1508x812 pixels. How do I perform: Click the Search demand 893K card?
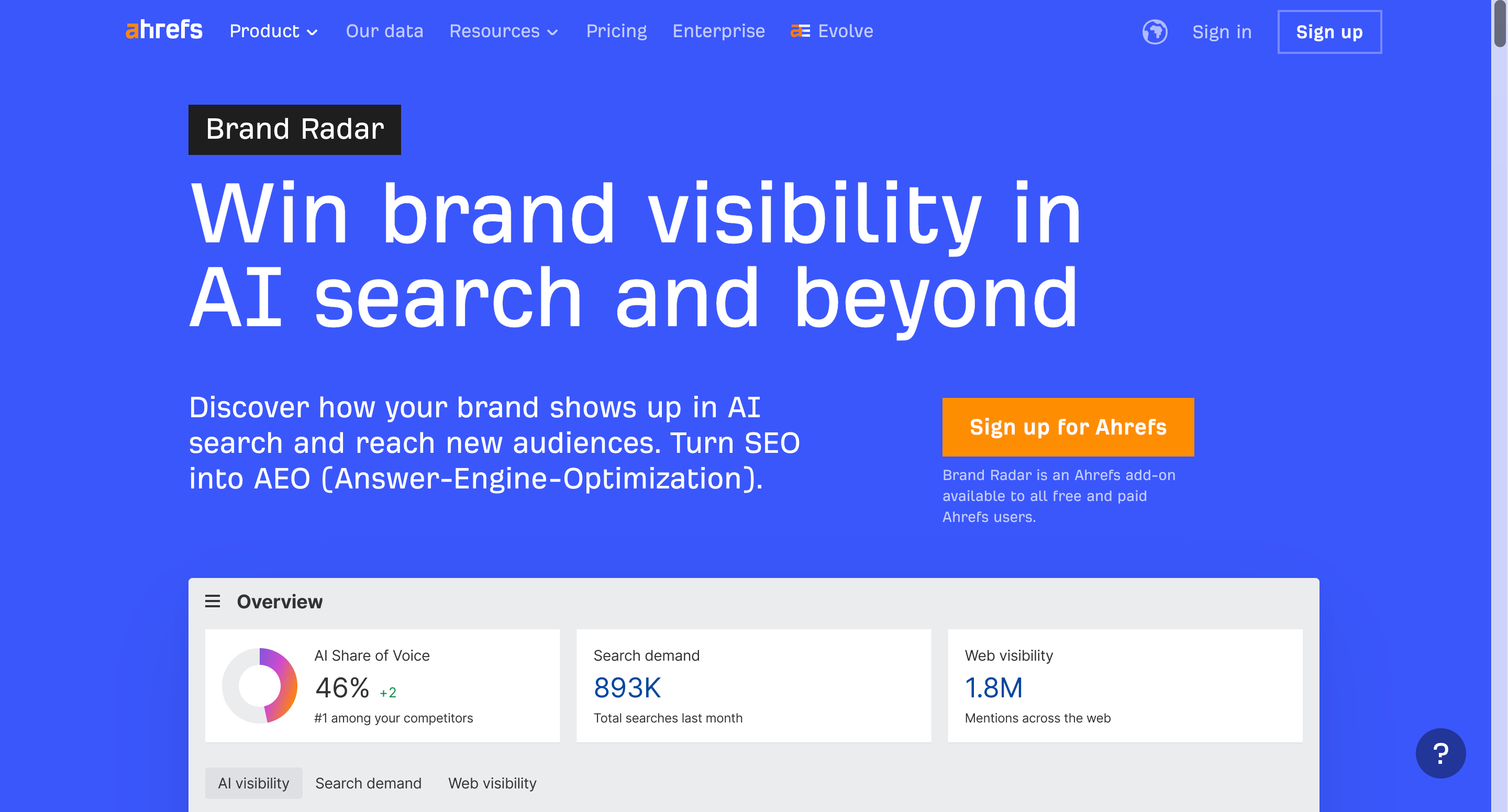[x=753, y=685]
